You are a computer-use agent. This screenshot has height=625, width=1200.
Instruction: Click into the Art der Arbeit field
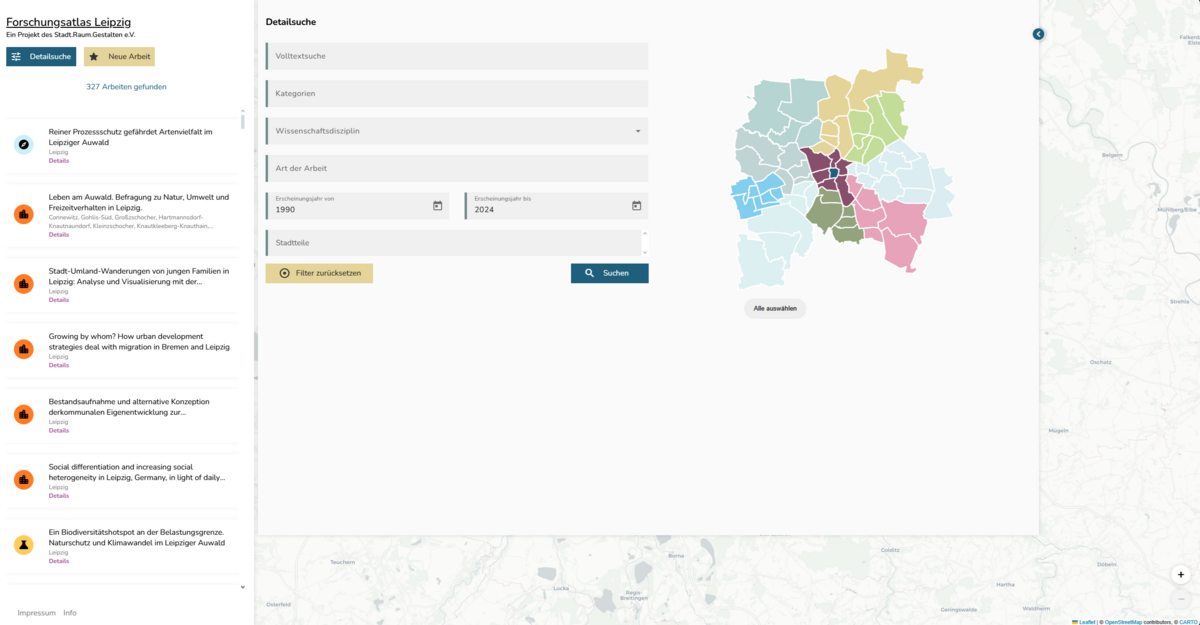pos(457,168)
